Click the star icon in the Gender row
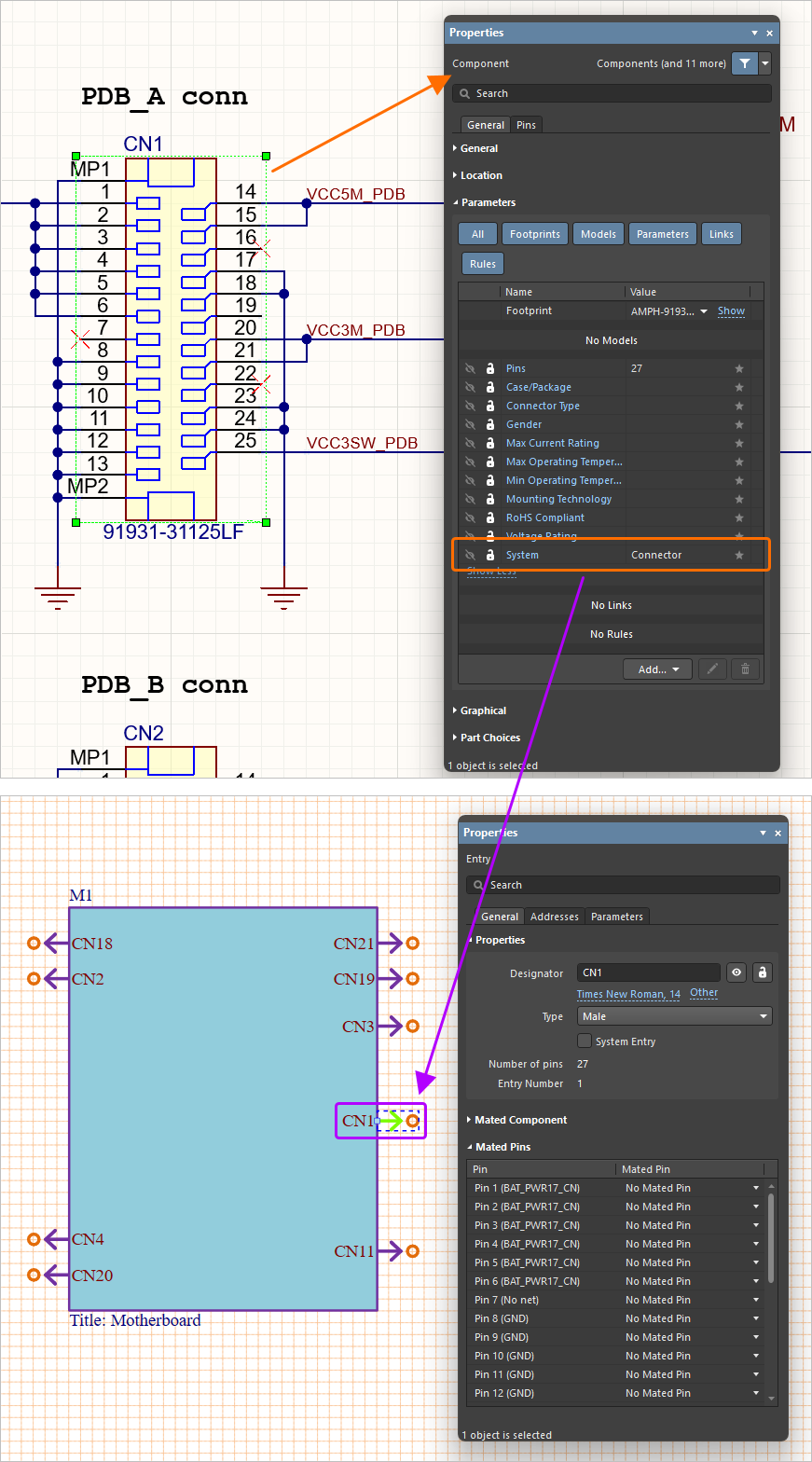 [x=739, y=424]
